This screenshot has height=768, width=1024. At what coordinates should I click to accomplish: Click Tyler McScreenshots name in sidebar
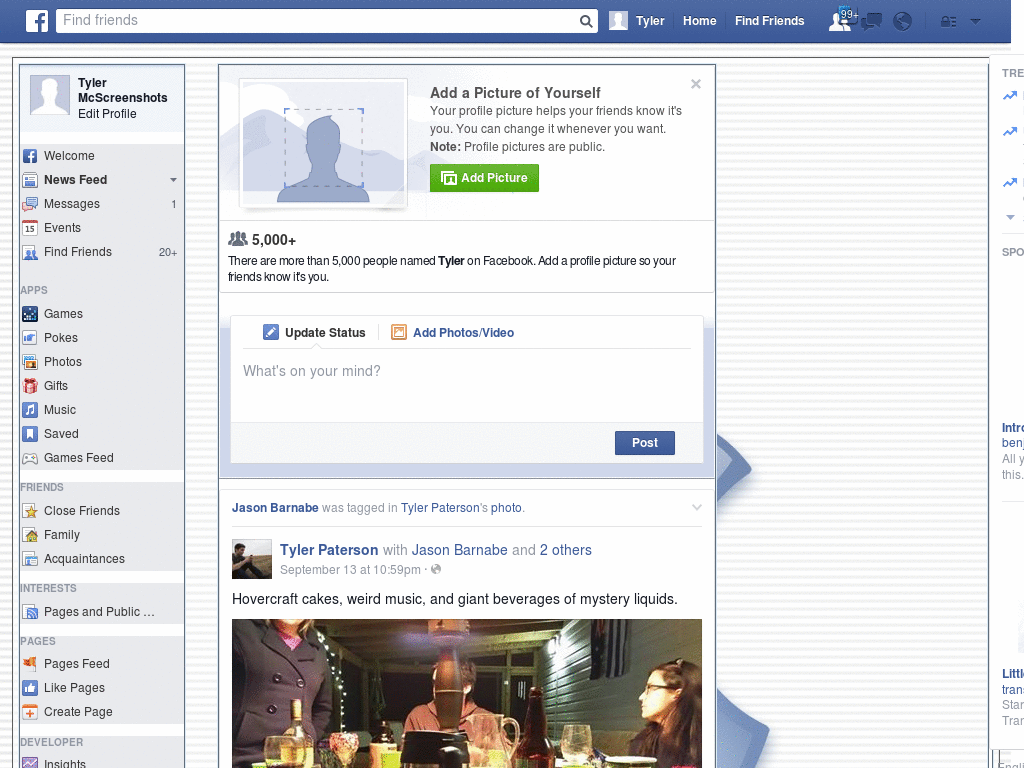tap(122, 90)
